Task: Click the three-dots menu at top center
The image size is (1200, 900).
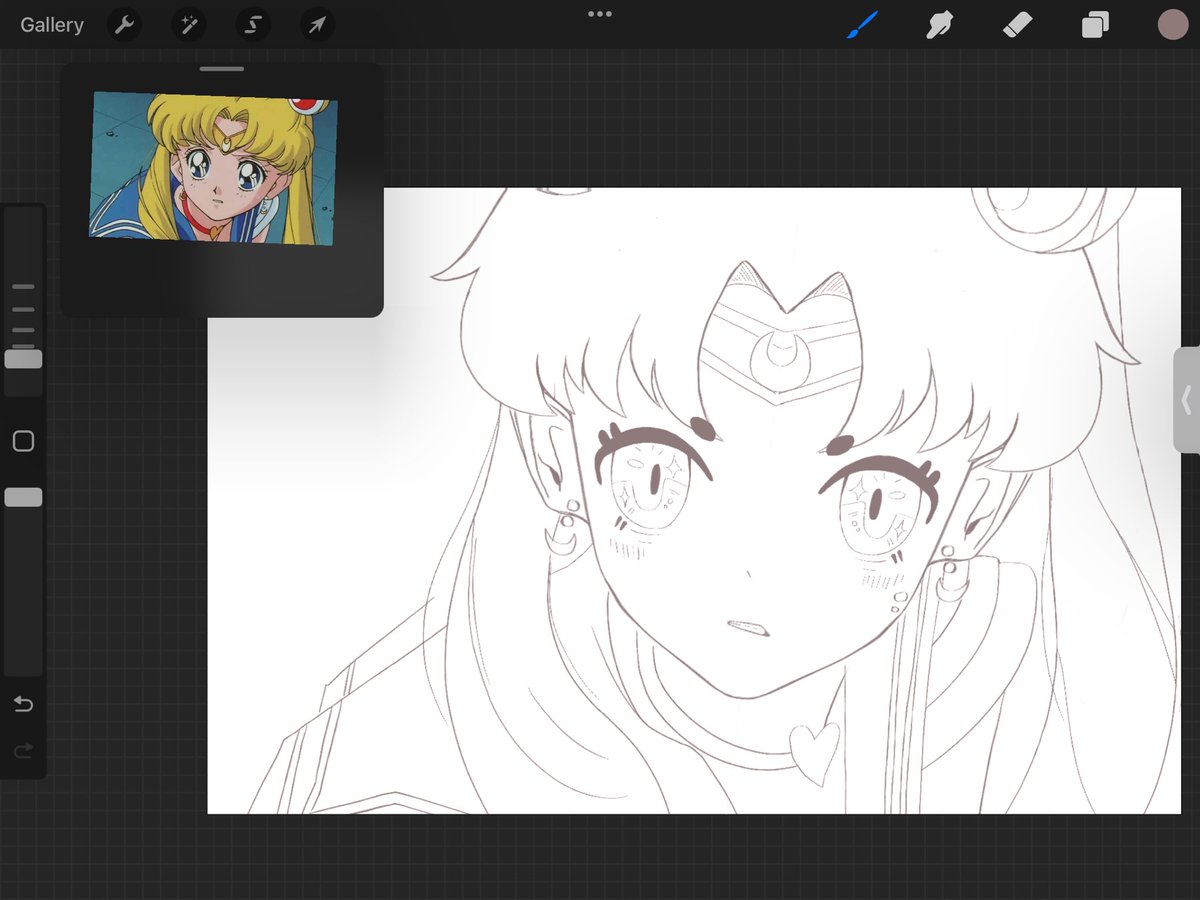Action: point(600,14)
